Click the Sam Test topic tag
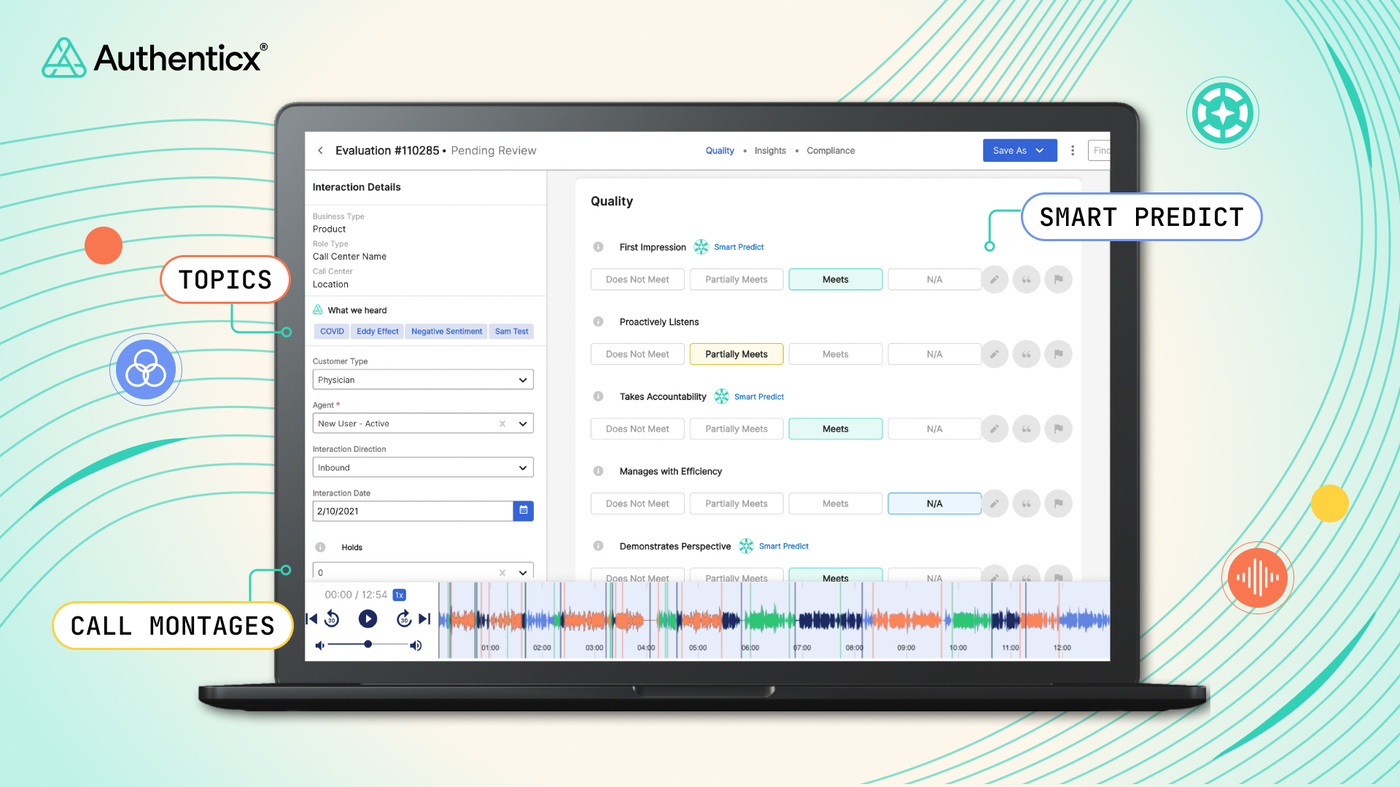Image resolution: width=1400 pixels, height=787 pixels. click(512, 331)
